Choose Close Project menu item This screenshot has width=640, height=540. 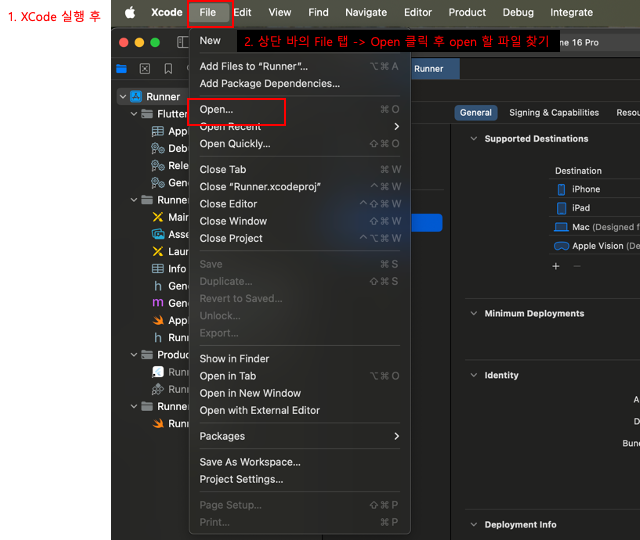click(299, 238)
